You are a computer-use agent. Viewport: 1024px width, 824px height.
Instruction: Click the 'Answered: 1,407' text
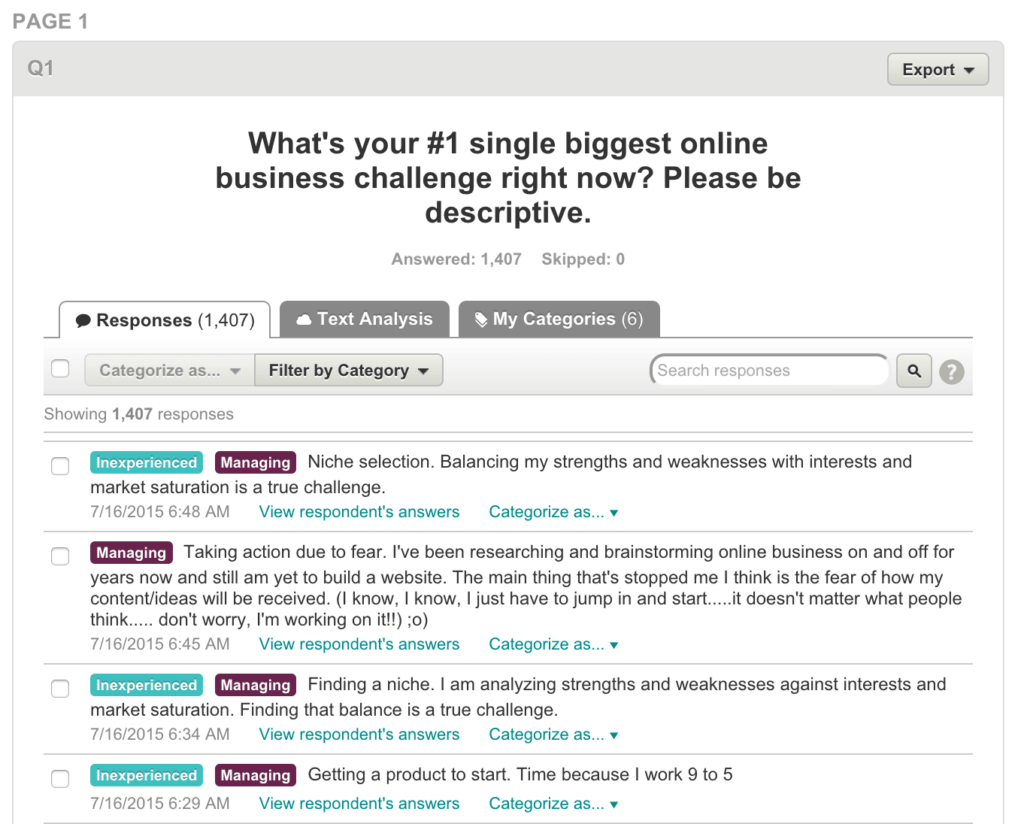[456, 259]
